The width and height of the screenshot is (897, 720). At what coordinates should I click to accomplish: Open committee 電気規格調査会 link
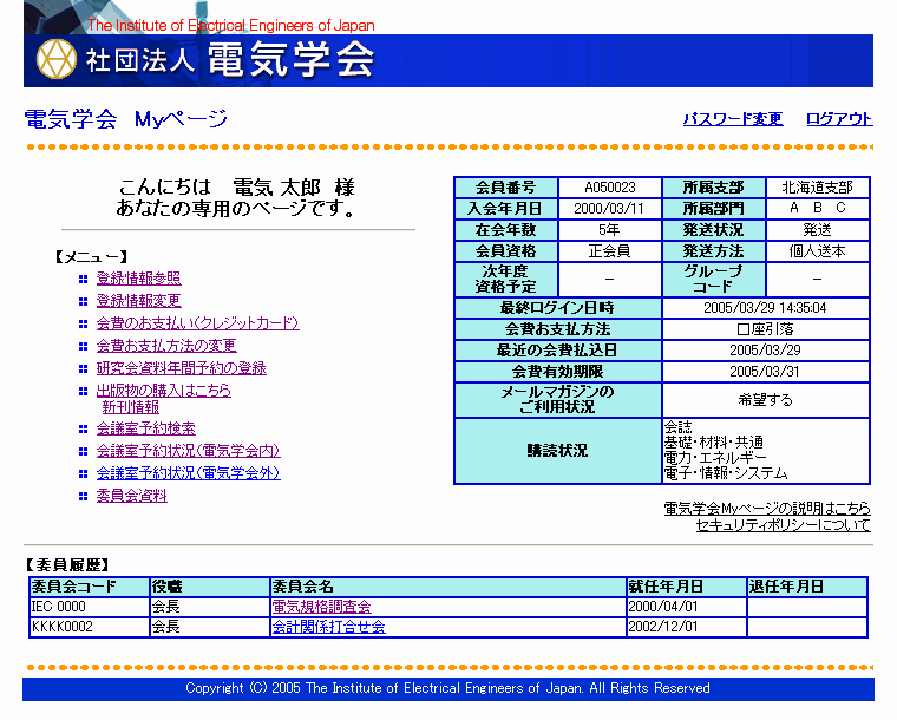click(x=322, y=607)
